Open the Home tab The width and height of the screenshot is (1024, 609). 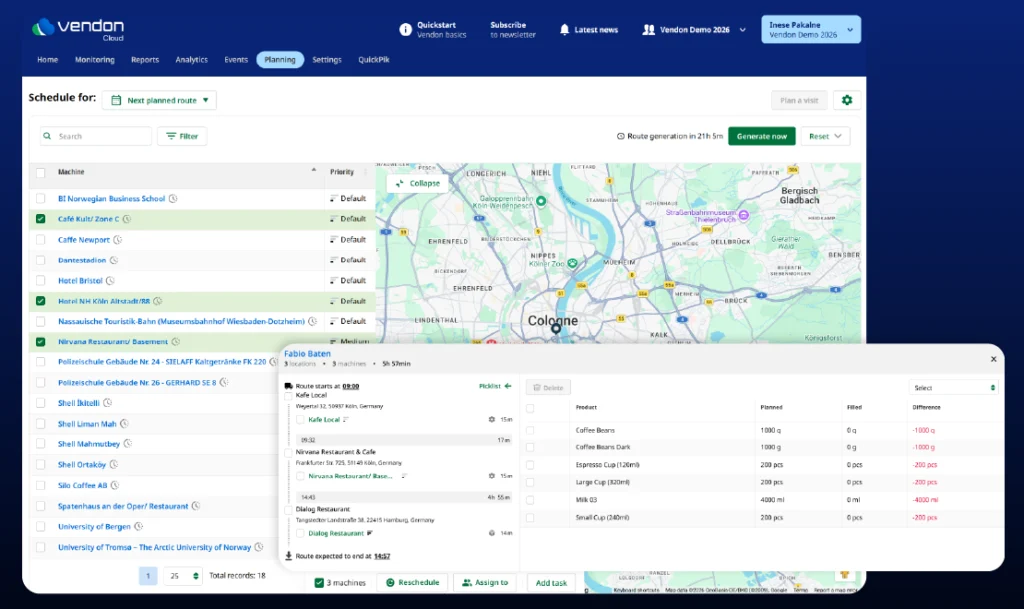click(47, 59)
